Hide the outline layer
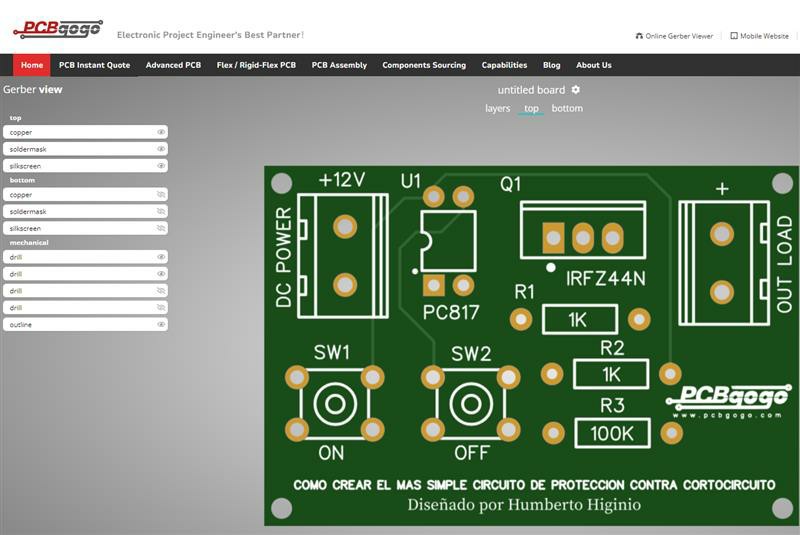 tap(161, 324)
